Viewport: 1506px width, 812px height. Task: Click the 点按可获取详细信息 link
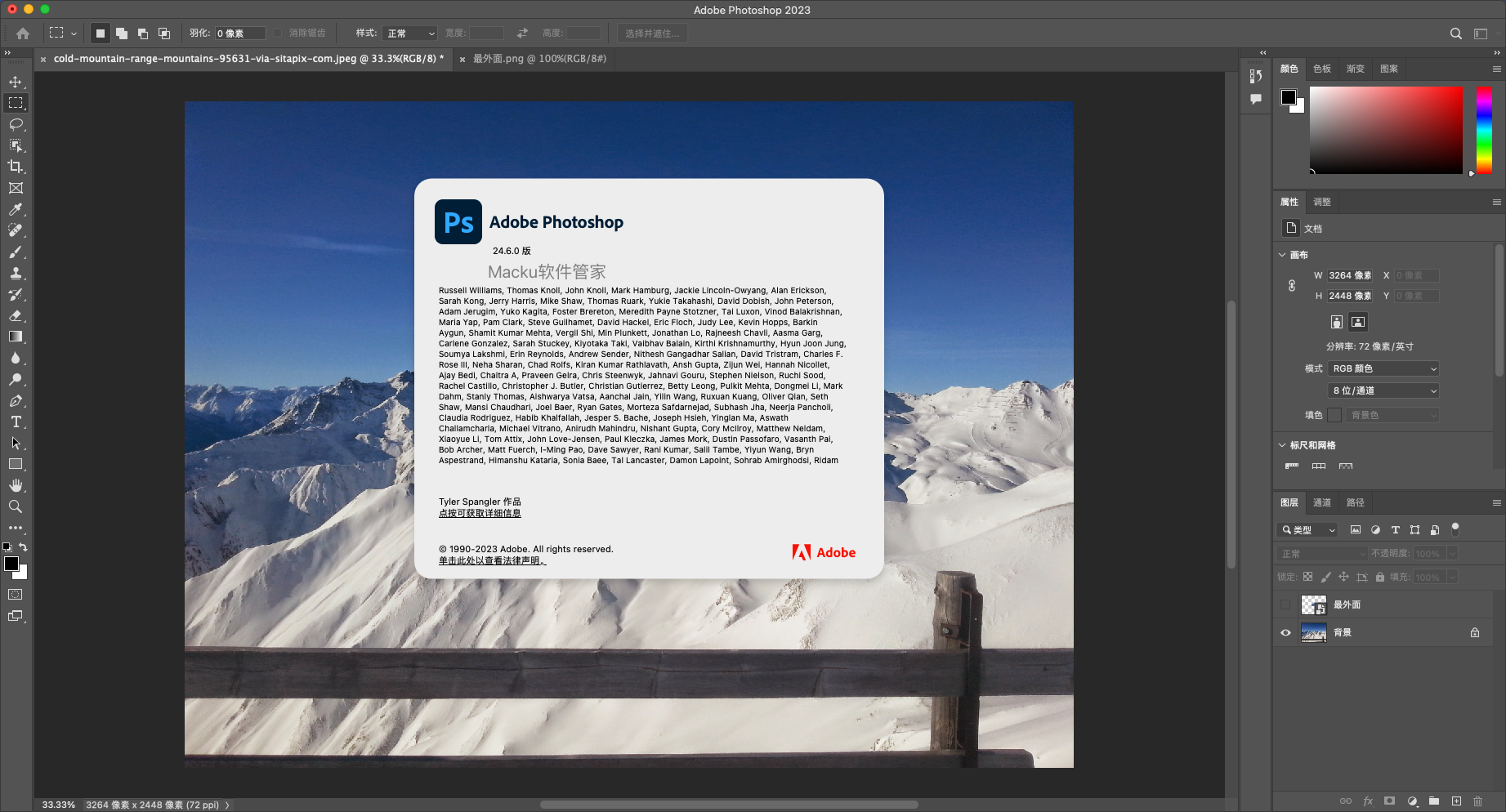coord(480,514)
